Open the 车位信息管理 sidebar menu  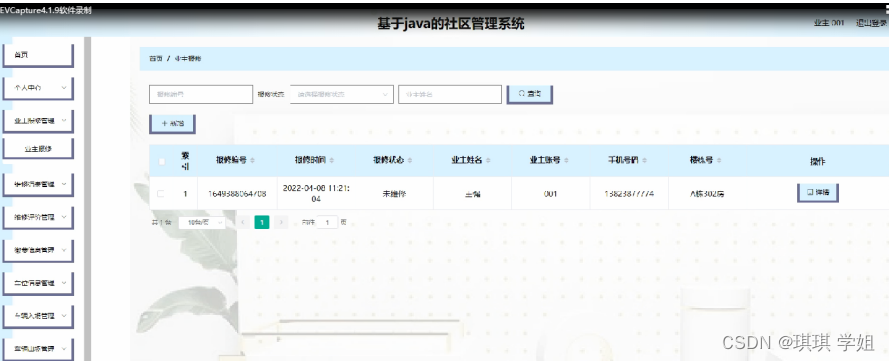[x=38, y=283]
